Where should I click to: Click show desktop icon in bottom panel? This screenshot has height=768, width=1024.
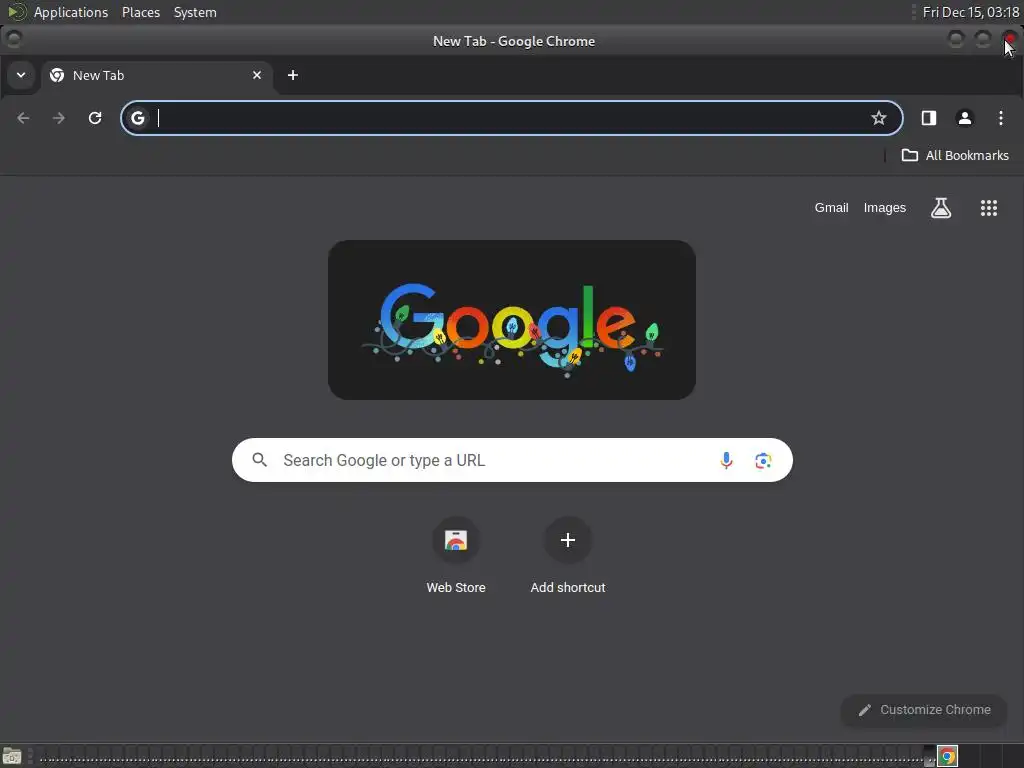pos(12,756)
